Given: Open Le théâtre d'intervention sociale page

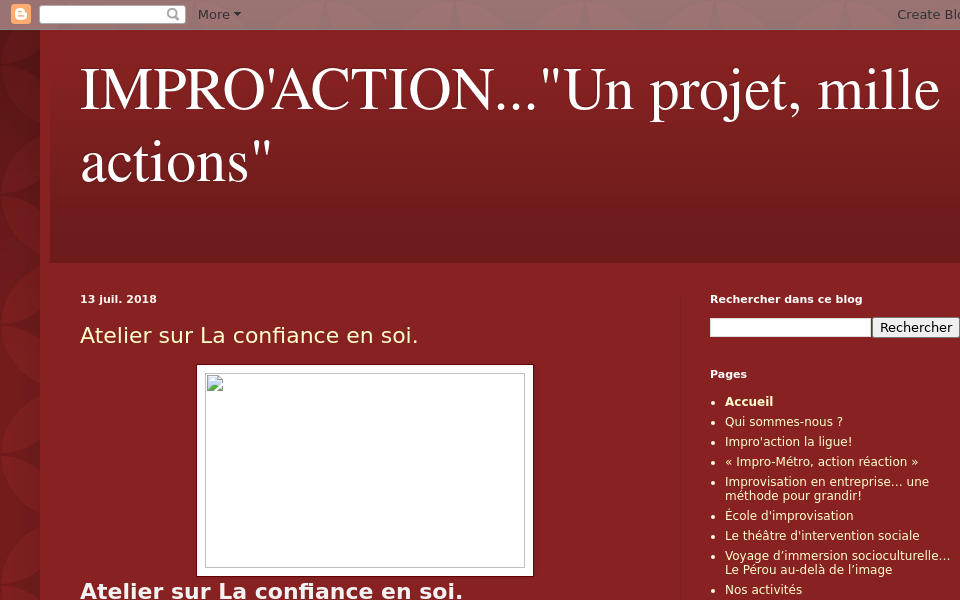Looking at the screenshot, I should click(x=821, y=535).
